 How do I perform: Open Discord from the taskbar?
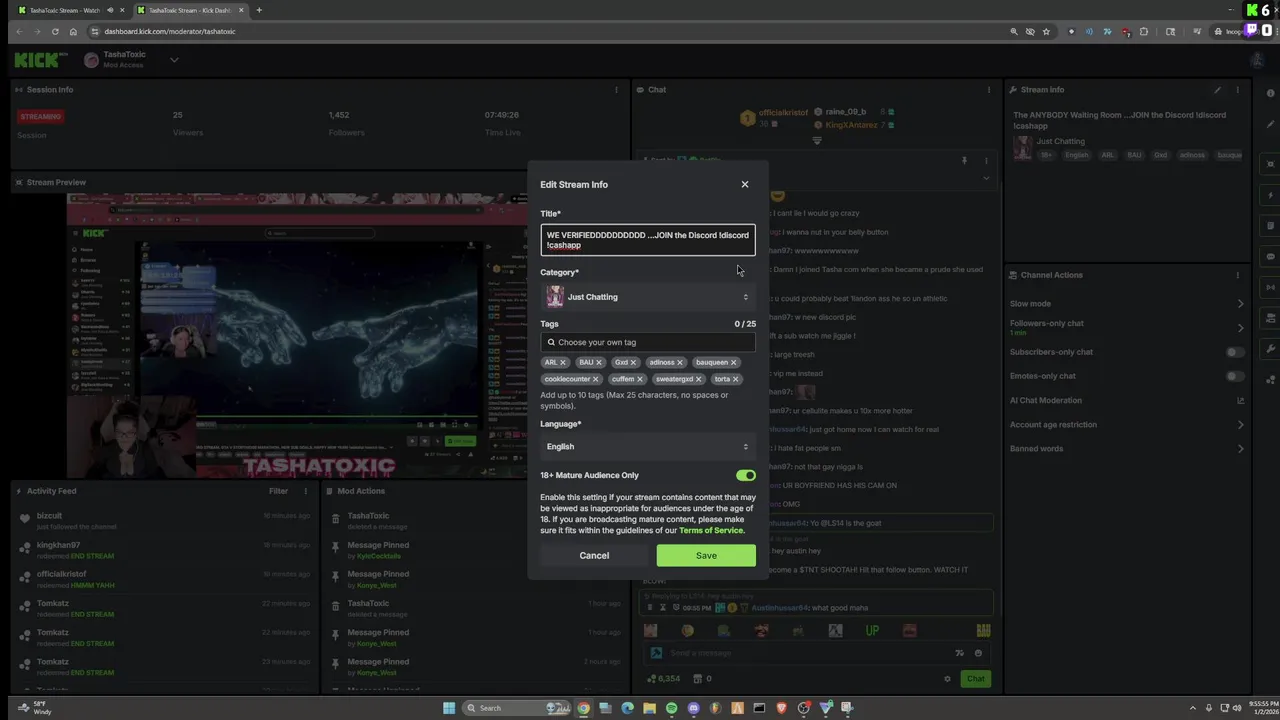pos(693,708)
